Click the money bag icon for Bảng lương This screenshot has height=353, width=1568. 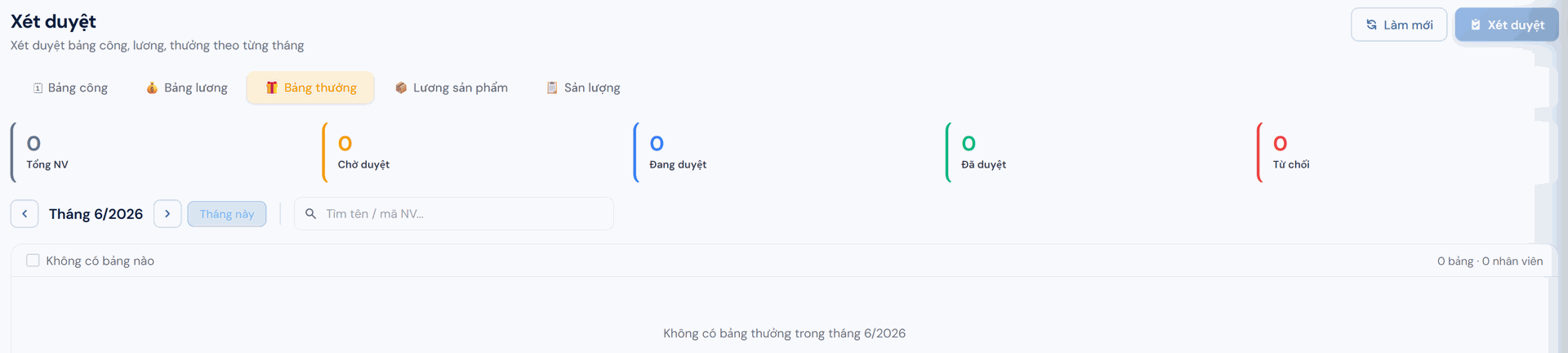(x=152, y=88)
